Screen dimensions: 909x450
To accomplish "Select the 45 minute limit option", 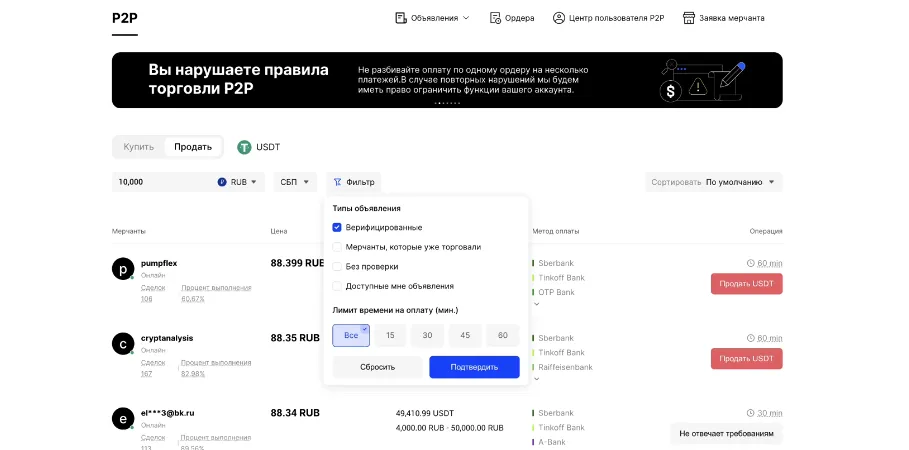I will tap(465, 335).
